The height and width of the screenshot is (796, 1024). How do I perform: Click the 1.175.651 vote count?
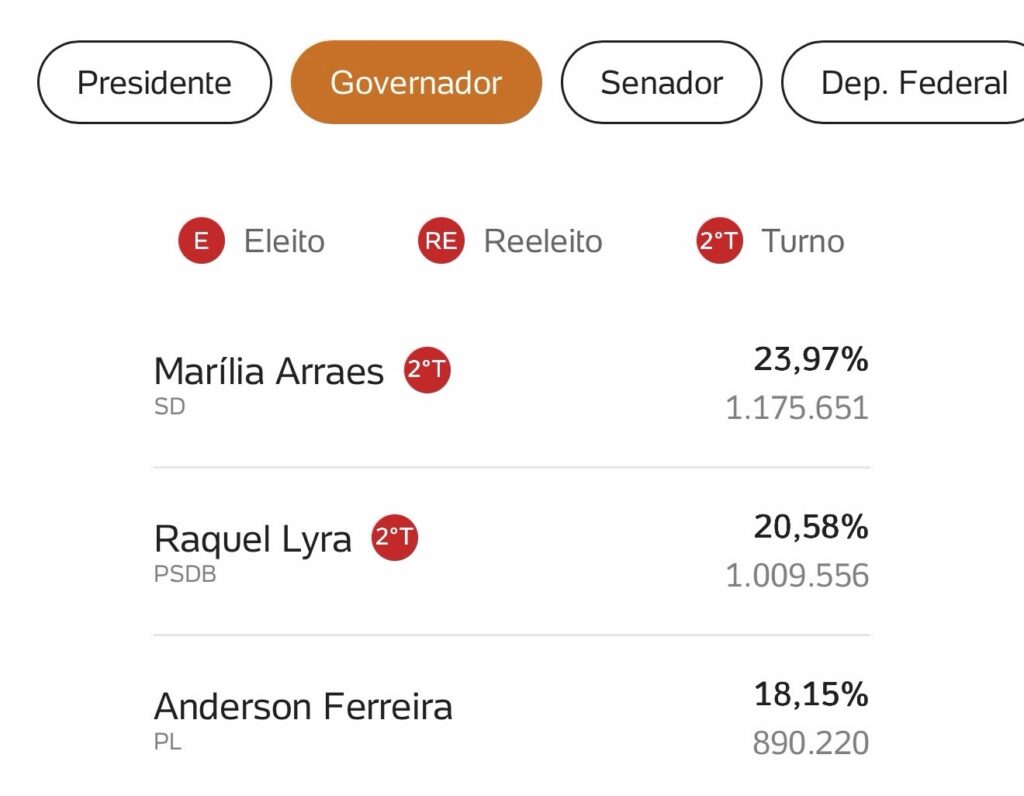tap(797, 409)
